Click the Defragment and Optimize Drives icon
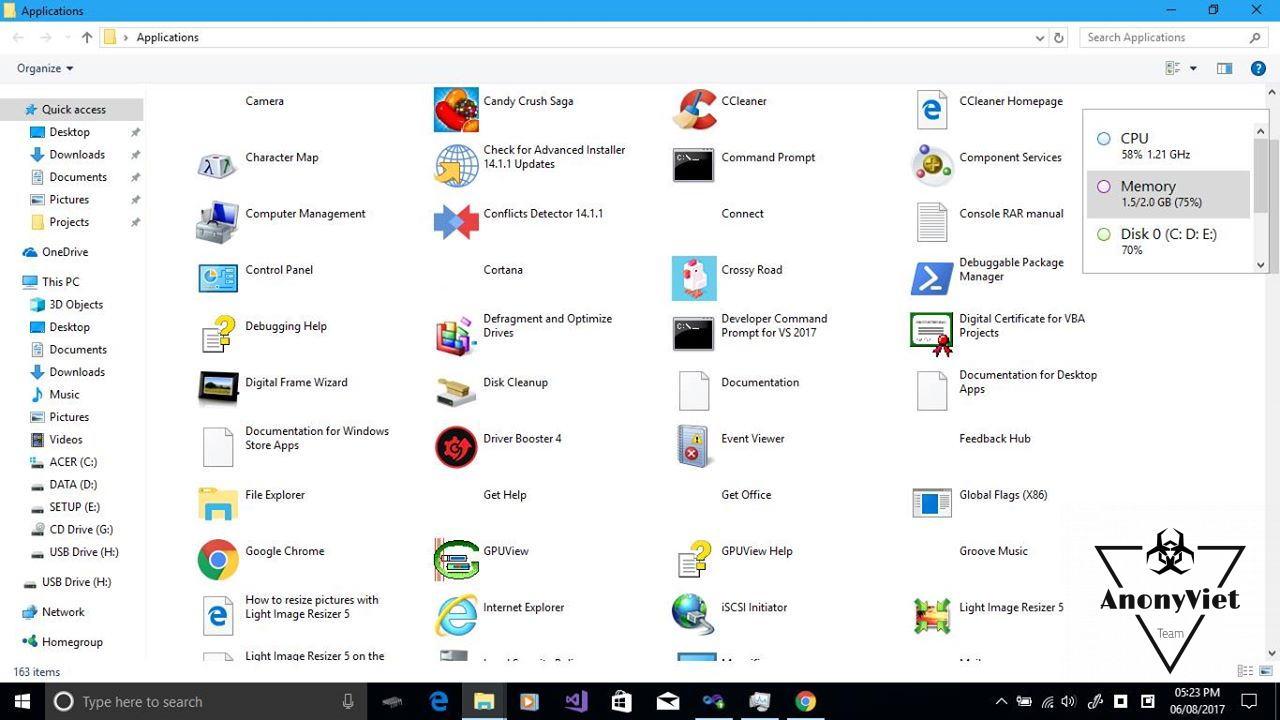Viewport: 1280px width, 720px height. pyautogui.click(x=455, y=334)
